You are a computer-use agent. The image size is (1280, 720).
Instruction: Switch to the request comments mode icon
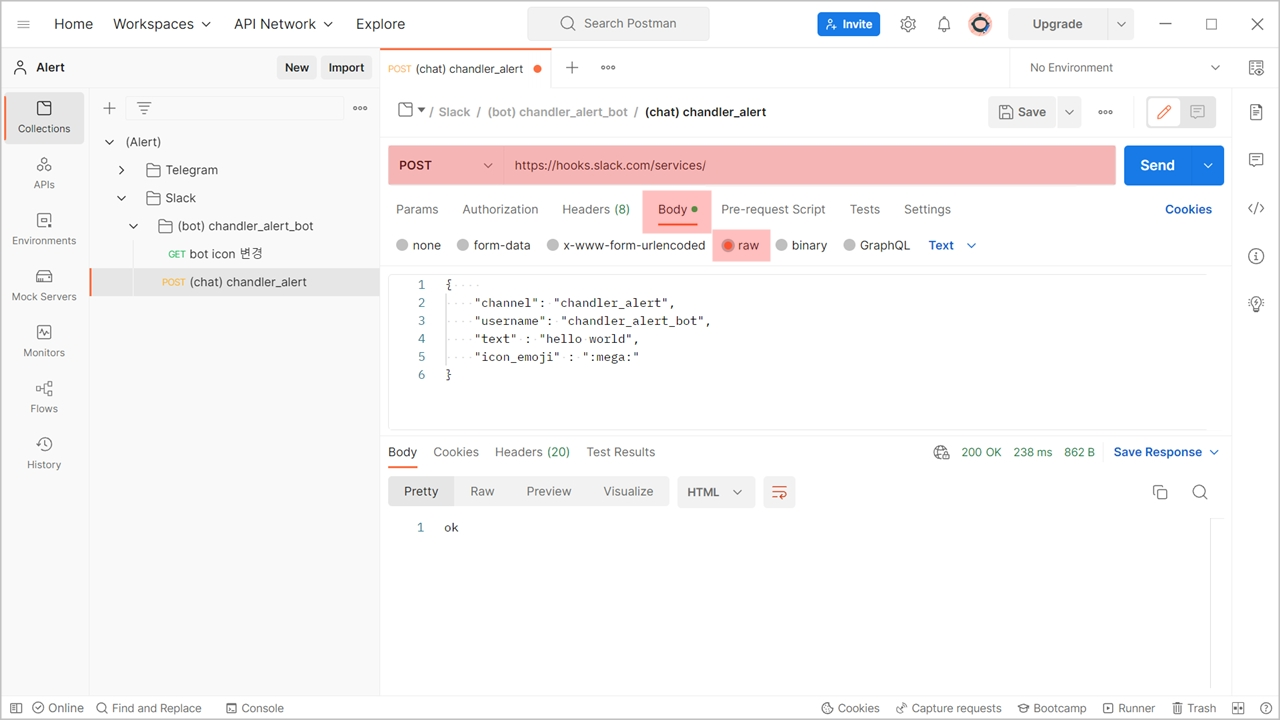[x=1197, y=112]
